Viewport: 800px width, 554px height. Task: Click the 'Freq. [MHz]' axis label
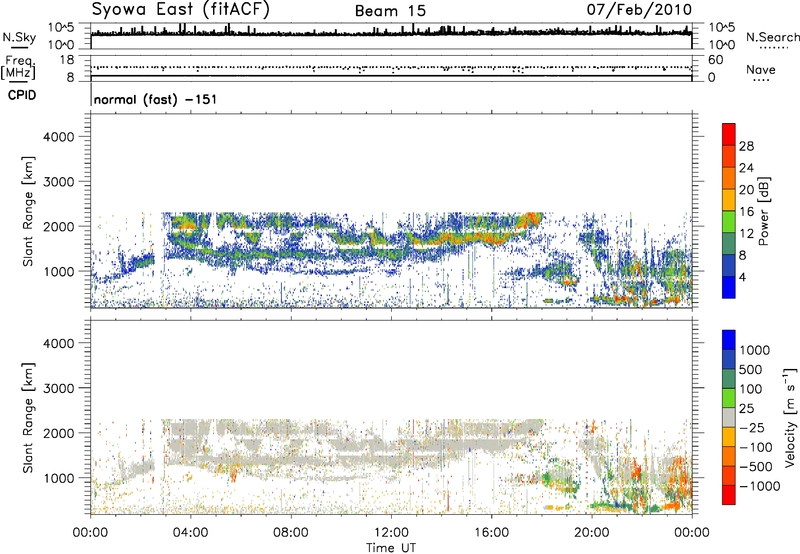click(18, 68)
